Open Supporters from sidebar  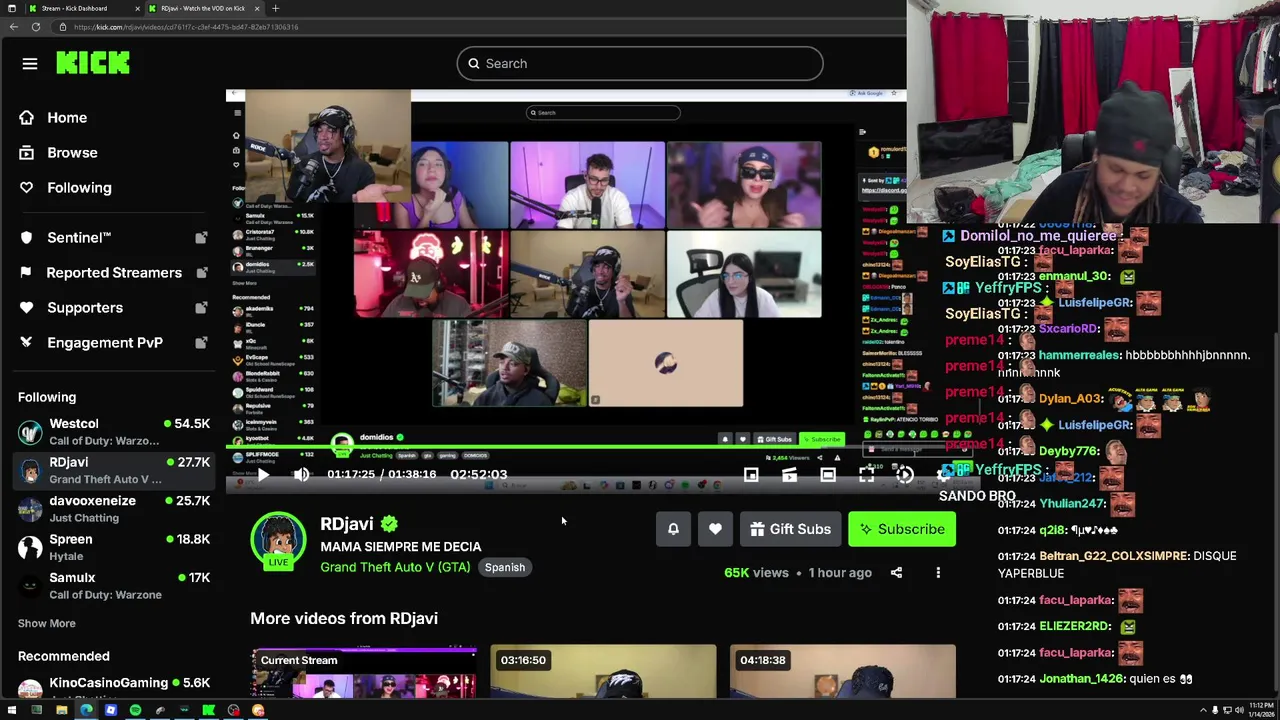tap(85, 308)
